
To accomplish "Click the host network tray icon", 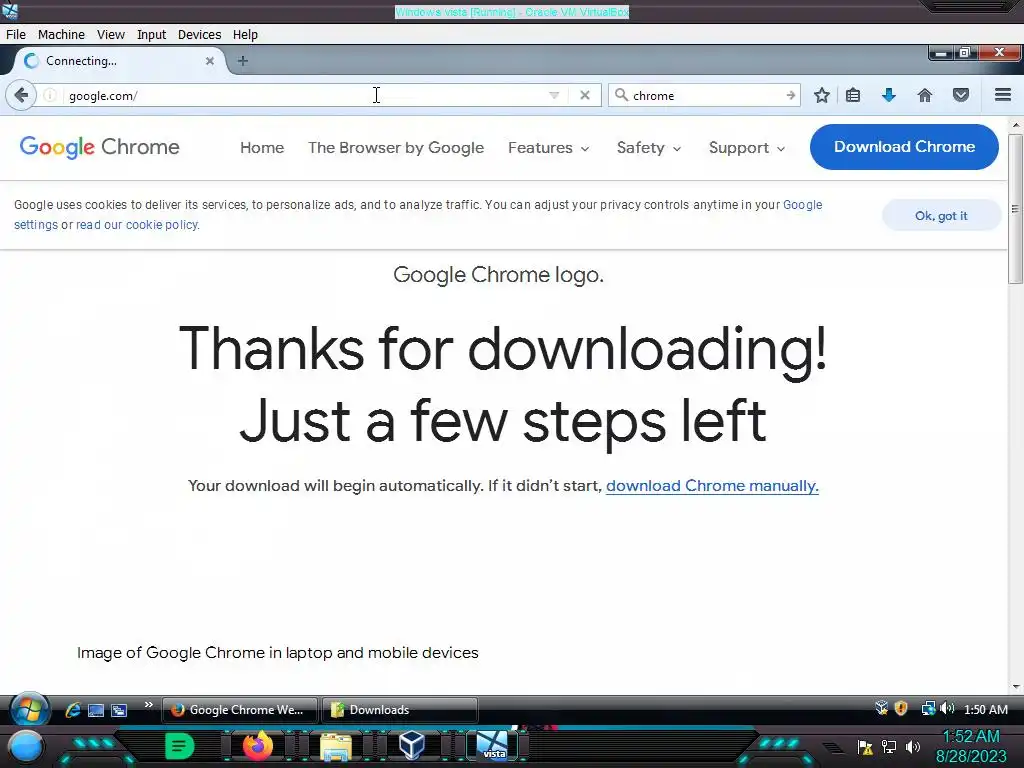I will 888,747.
